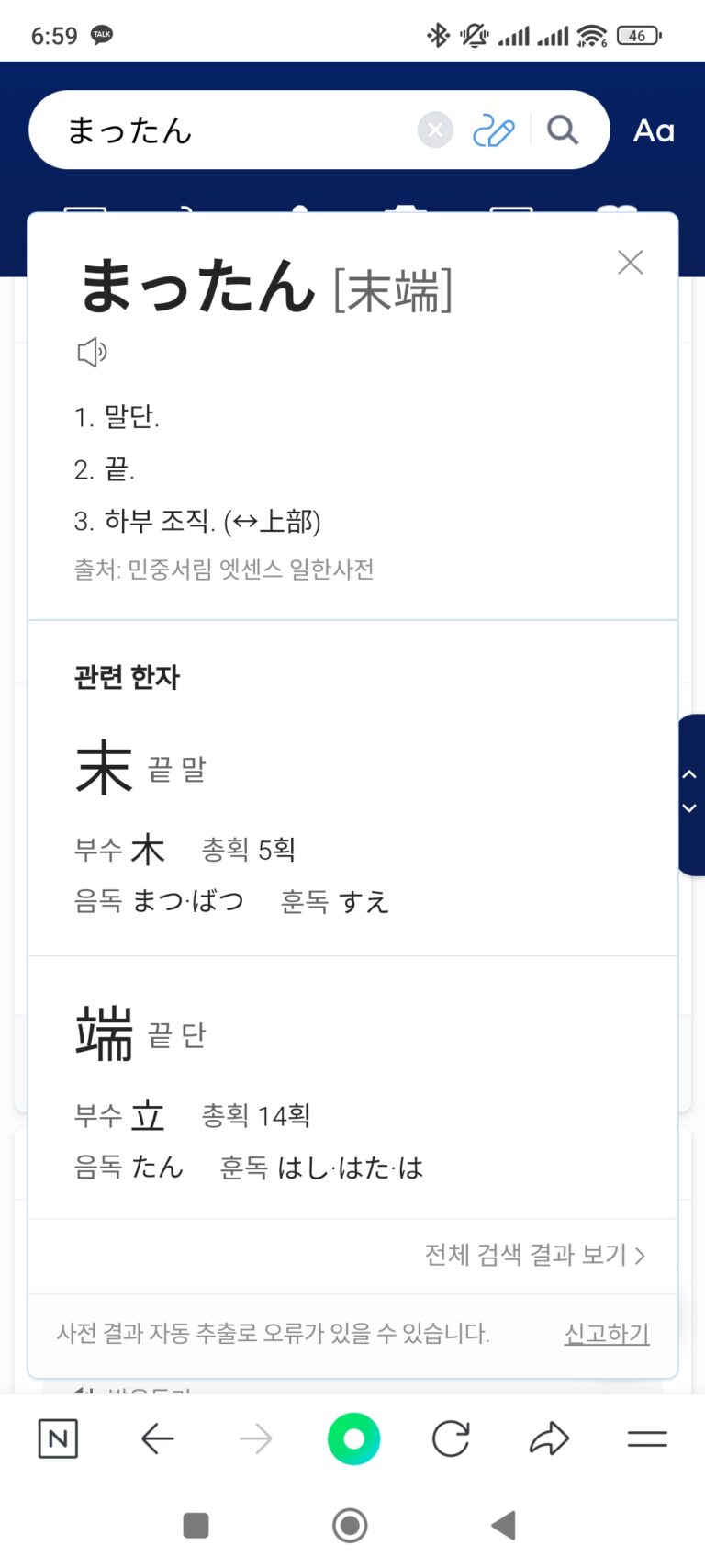Tap the up chevron on side tab
The width and height of the screenshot is (705, 1568).
point(690,774)
